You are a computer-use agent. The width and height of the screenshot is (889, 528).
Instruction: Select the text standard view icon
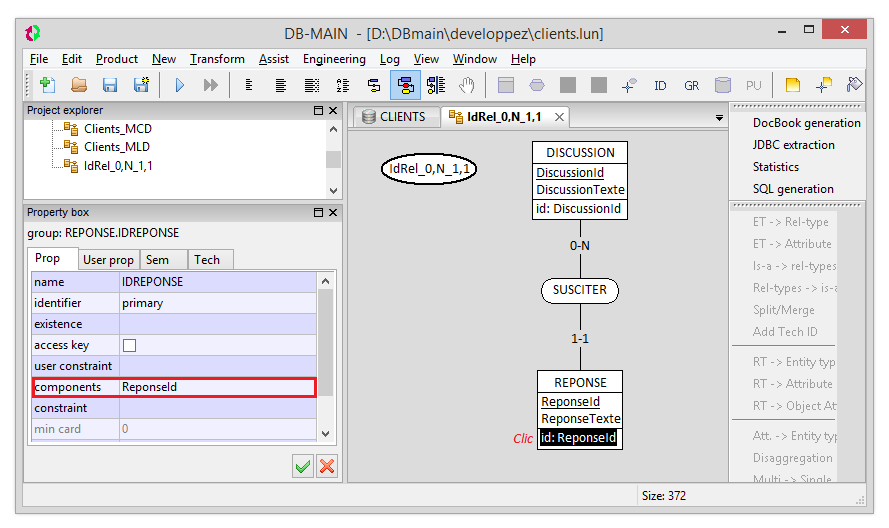coord(280,85)
